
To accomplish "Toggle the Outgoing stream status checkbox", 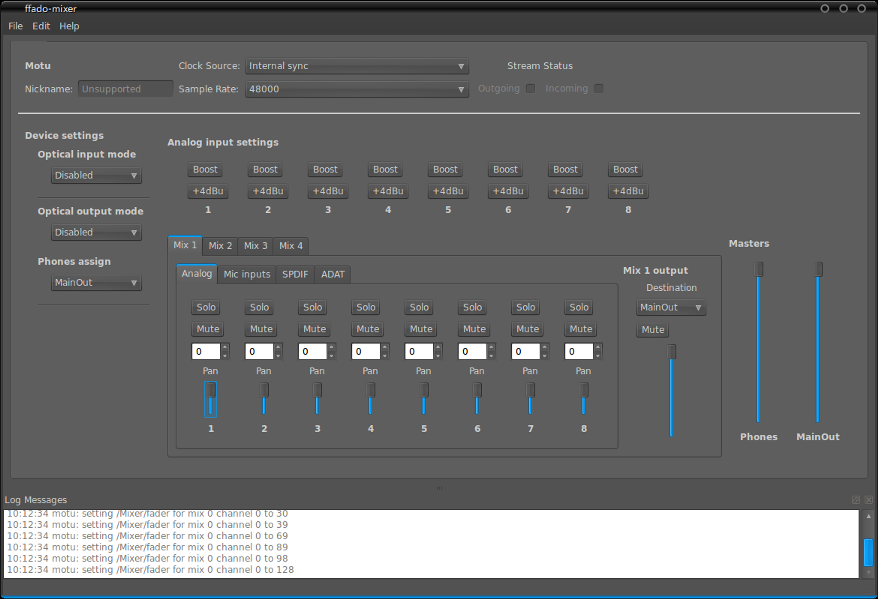I will [530, 88].
